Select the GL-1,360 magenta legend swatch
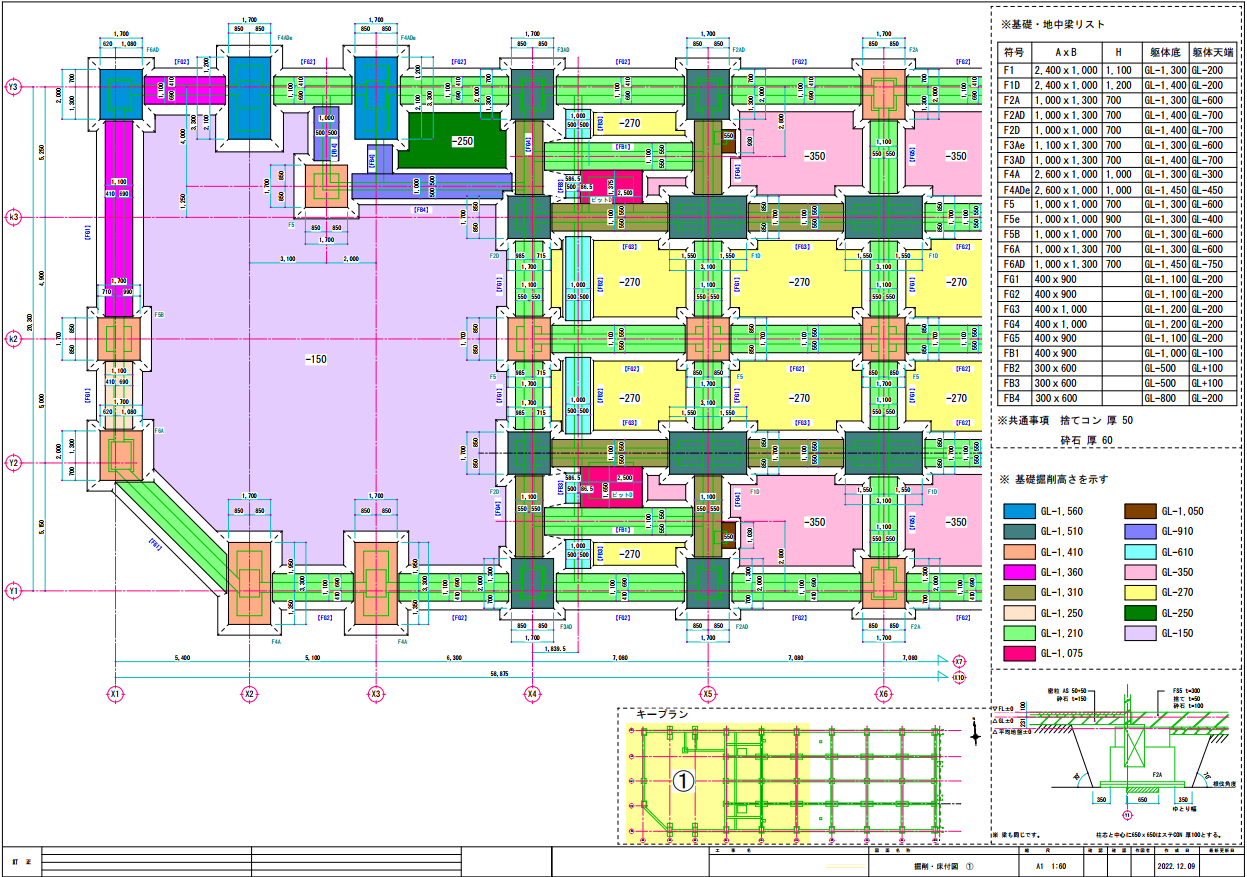Viewport: 1247px width, 877px height. click(x=1020, y=572)
